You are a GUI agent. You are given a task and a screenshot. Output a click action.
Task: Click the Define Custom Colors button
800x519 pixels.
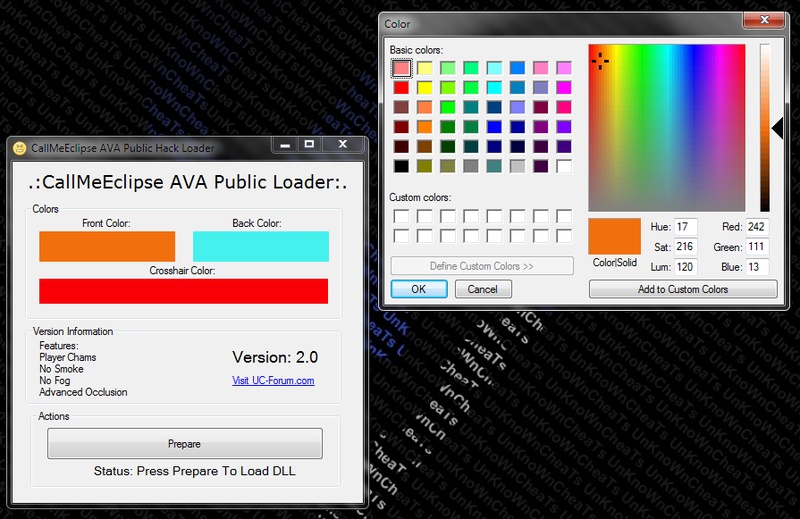[482, 266]
